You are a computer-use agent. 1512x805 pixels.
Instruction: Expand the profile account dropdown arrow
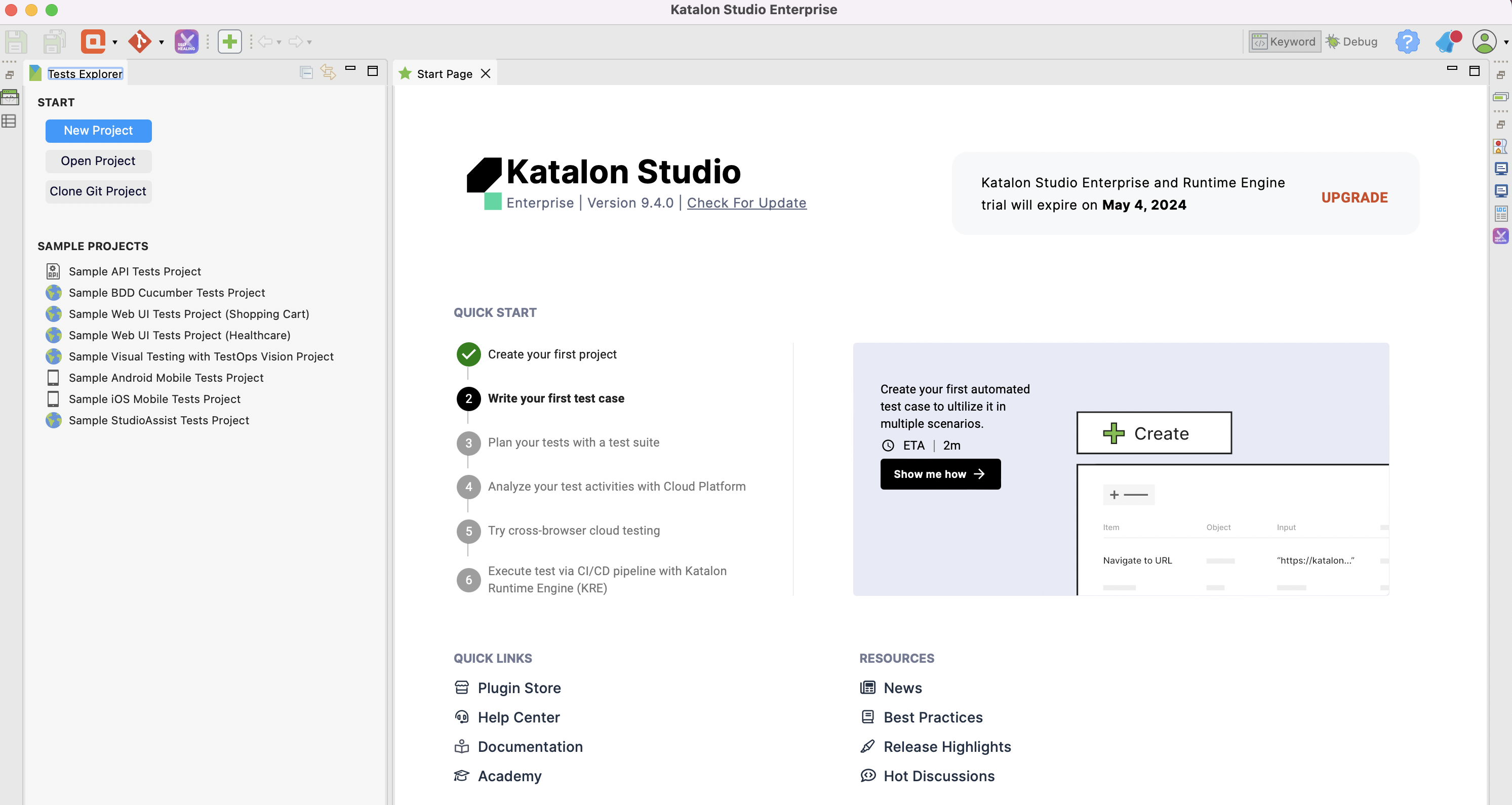point(1506,42)
